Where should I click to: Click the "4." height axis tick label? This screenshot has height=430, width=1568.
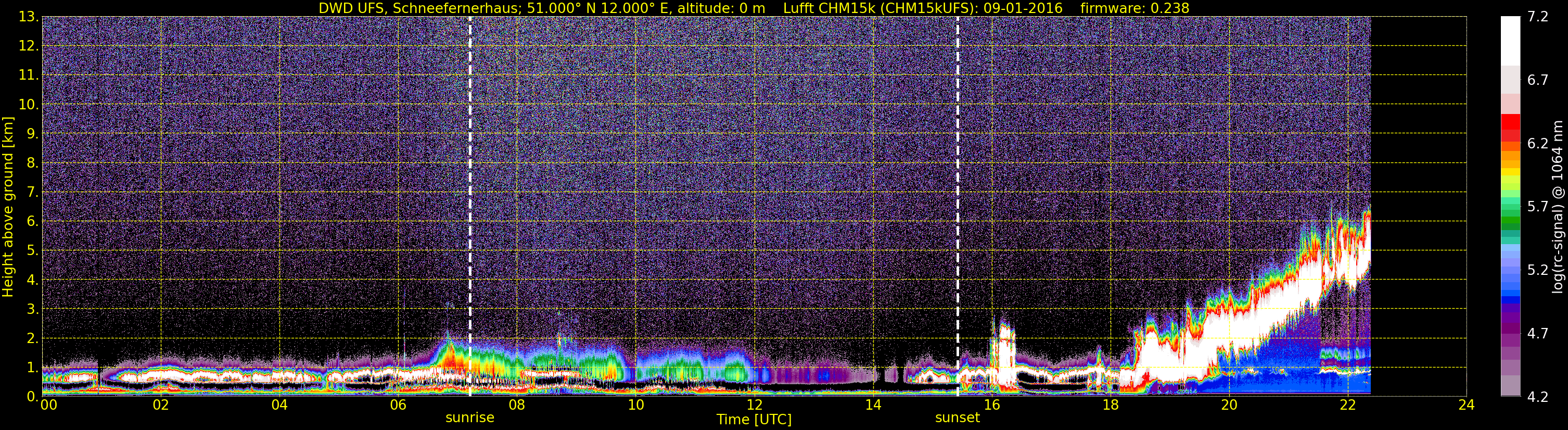click(x=33, y=280)
